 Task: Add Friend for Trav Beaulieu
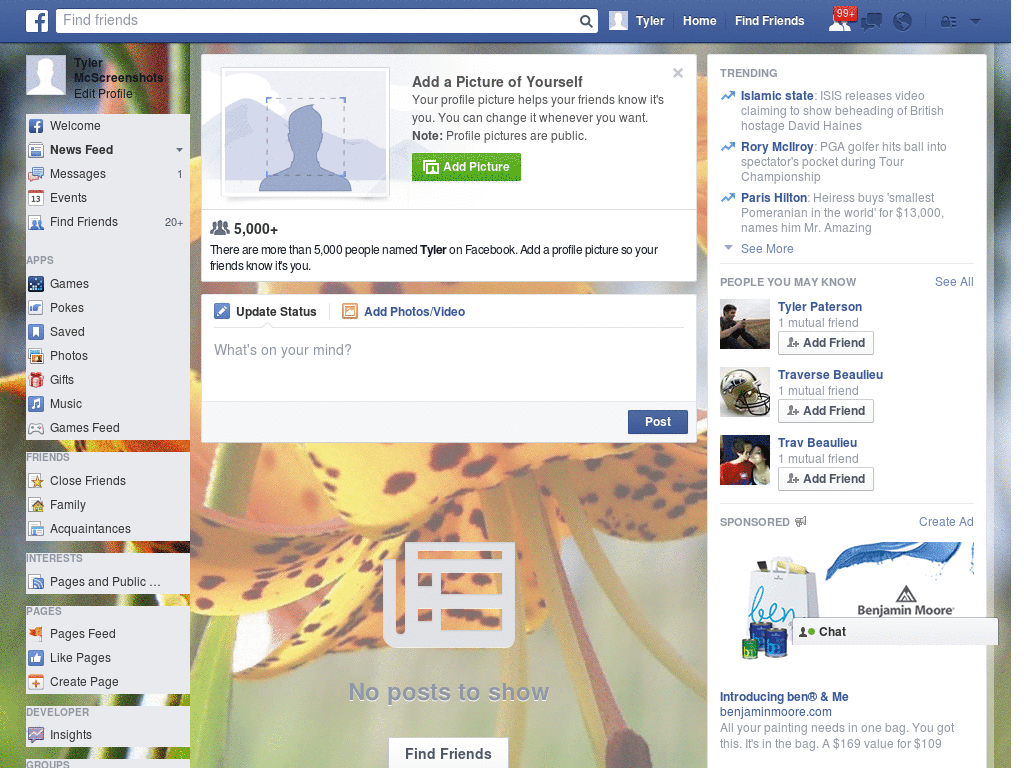(x=825, y=479)
